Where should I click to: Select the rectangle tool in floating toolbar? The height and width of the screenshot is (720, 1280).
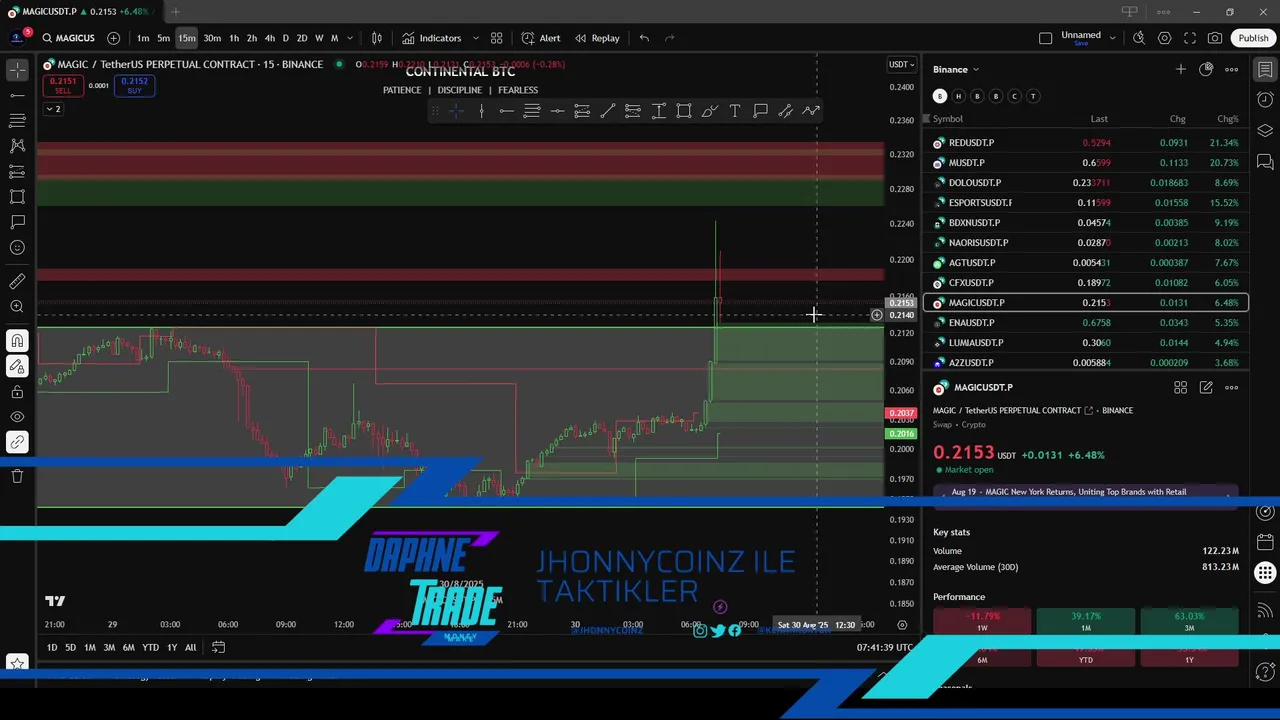684,111
